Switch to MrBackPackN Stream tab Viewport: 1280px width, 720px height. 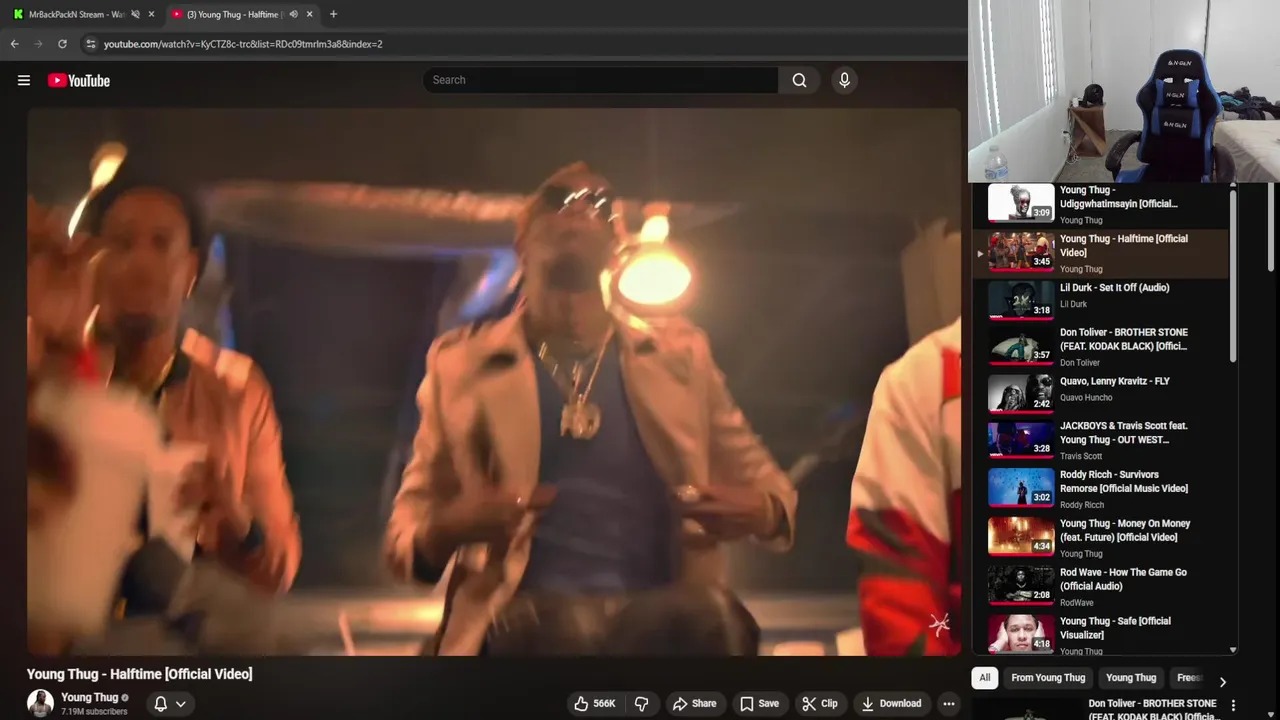coord(76,14)
